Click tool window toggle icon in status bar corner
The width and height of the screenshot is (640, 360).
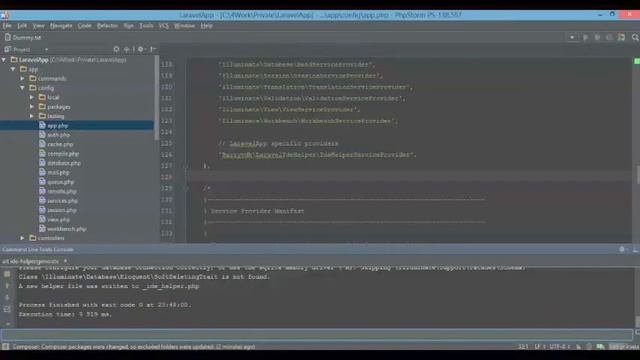point(5,347)
